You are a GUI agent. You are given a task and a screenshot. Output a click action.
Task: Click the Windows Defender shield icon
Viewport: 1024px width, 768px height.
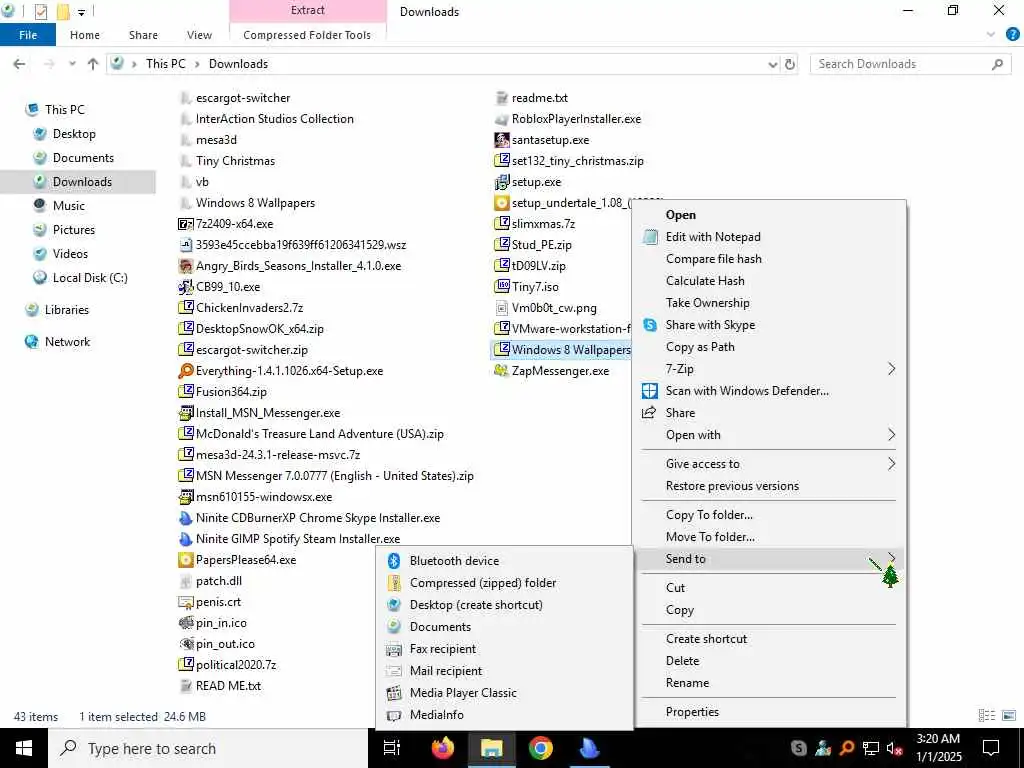pyautogui.click(x=650, y=391)
